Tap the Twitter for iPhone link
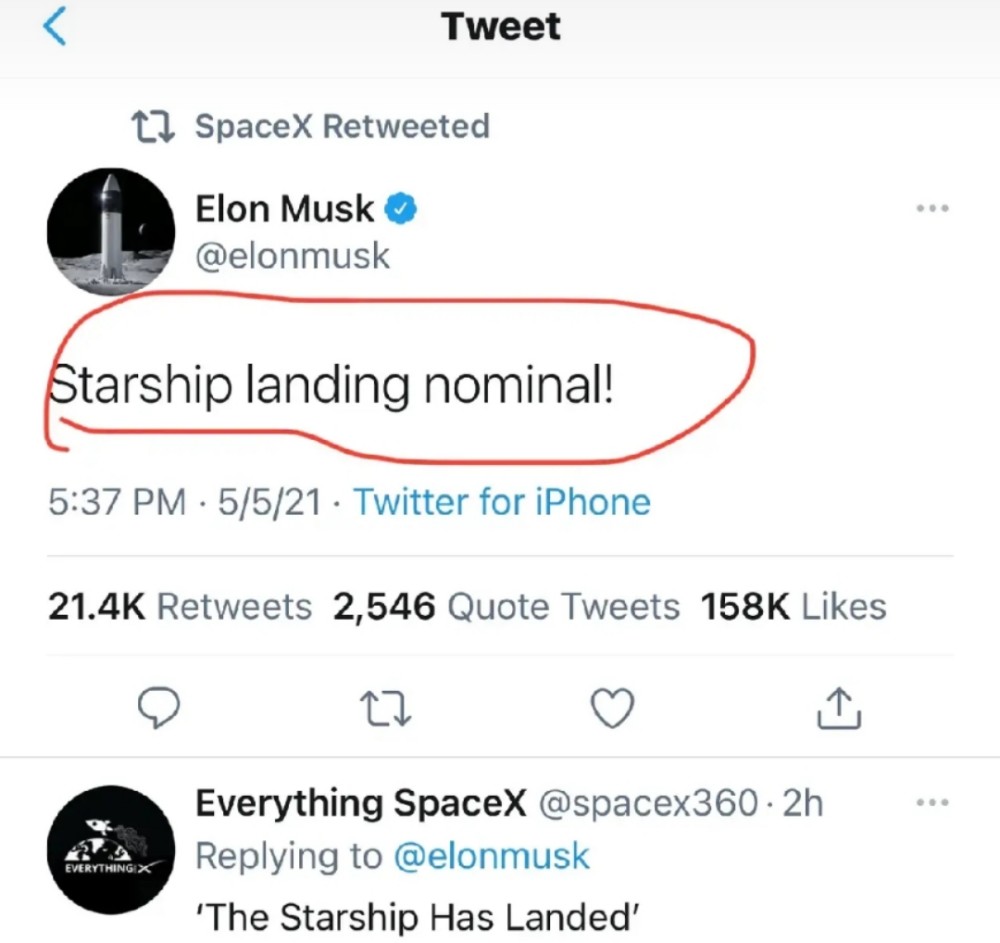The image size is (1000, 943). click(x=502, y=502)
